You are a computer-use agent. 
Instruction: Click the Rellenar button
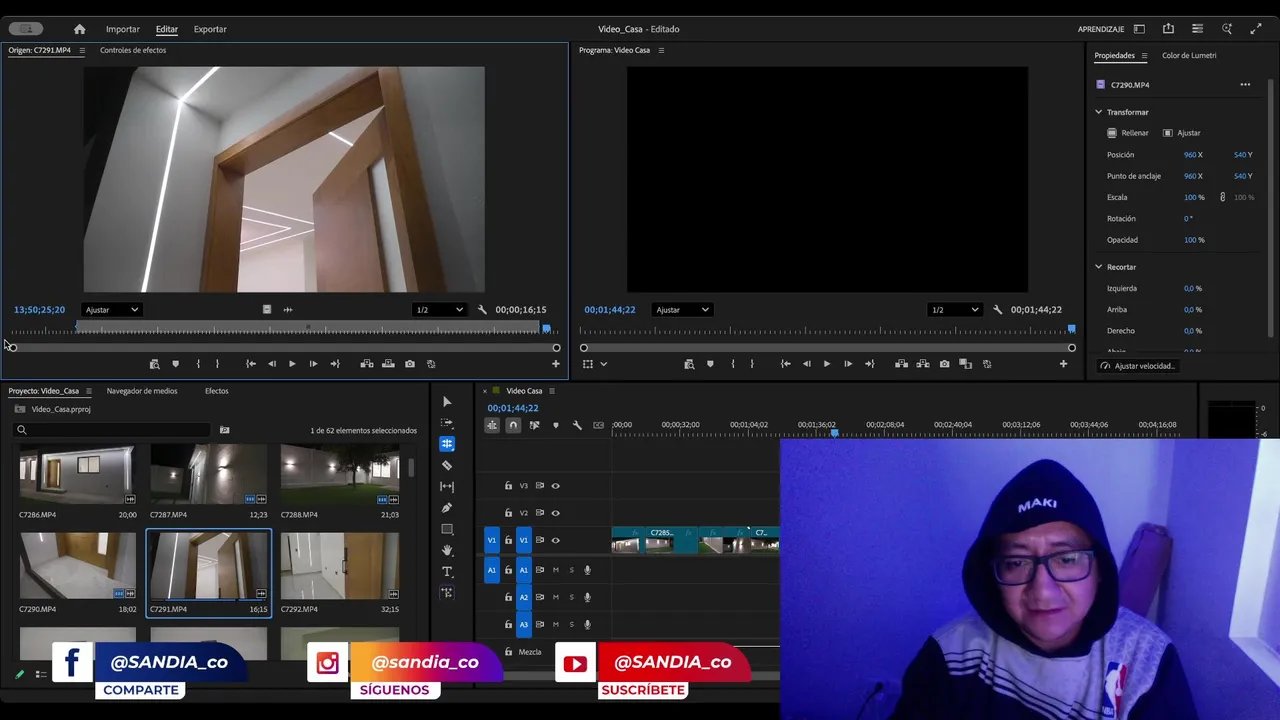tap(1128, 133)
